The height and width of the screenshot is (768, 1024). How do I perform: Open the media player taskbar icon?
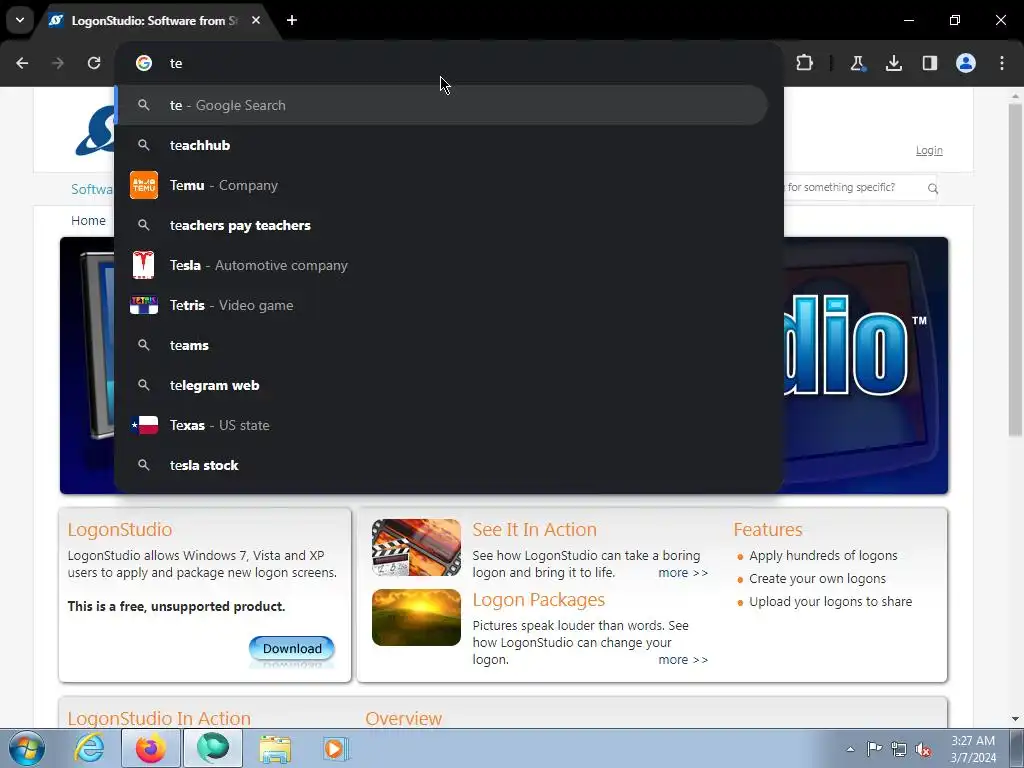coord(336,748)
